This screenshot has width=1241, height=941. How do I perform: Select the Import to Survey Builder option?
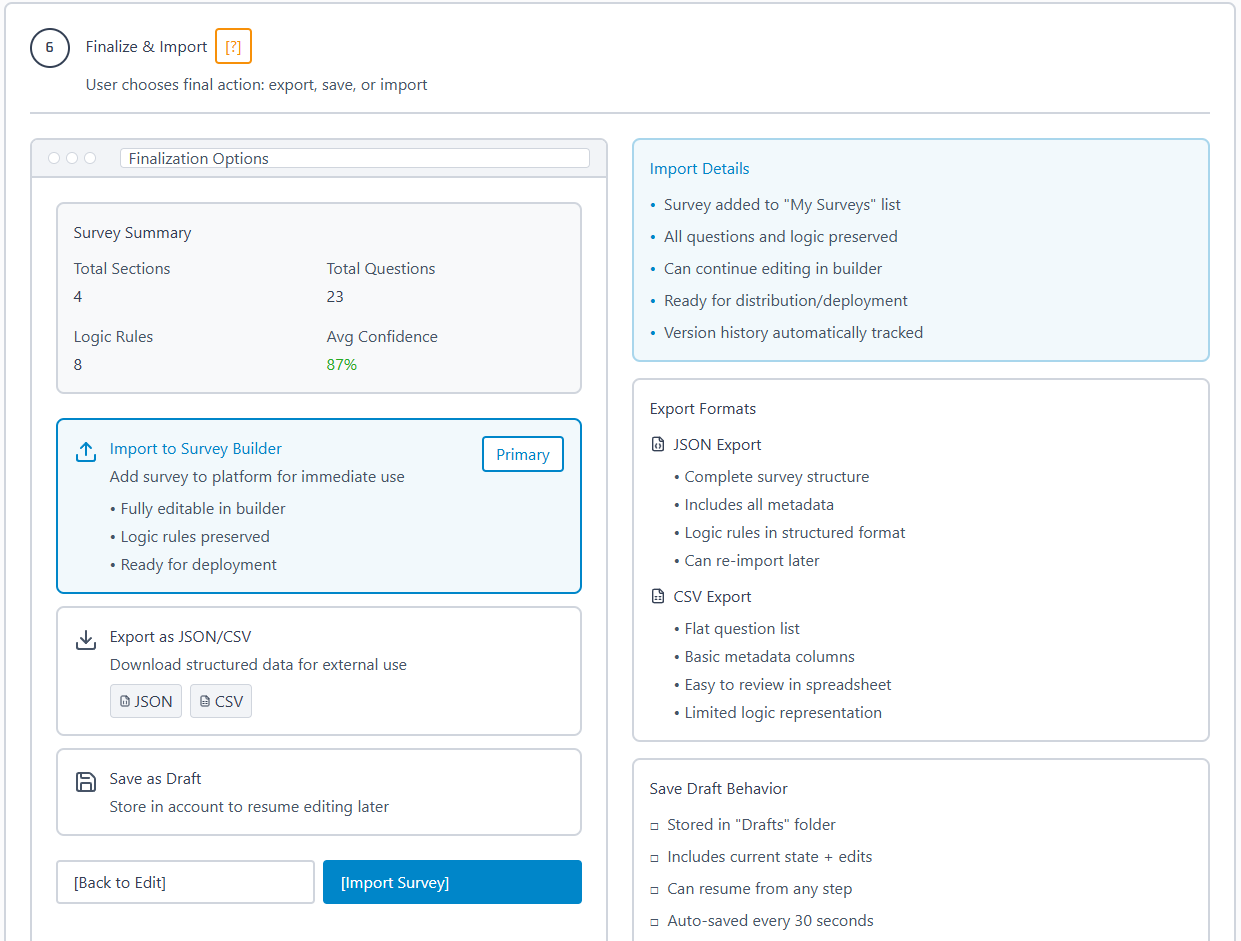[319, 506]
